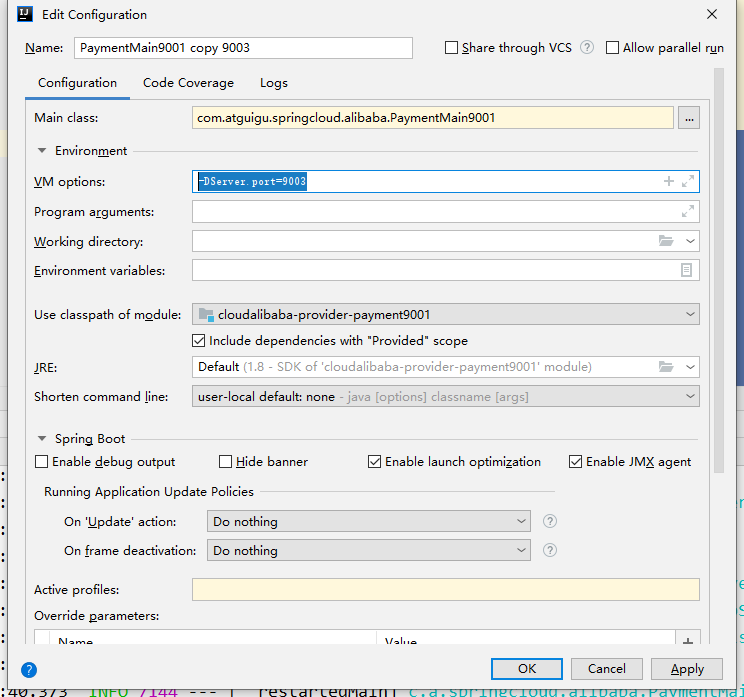The image size is (744, 697).
Task: Close the Edit Configuration dialog
Action: (x=712, y=14)
